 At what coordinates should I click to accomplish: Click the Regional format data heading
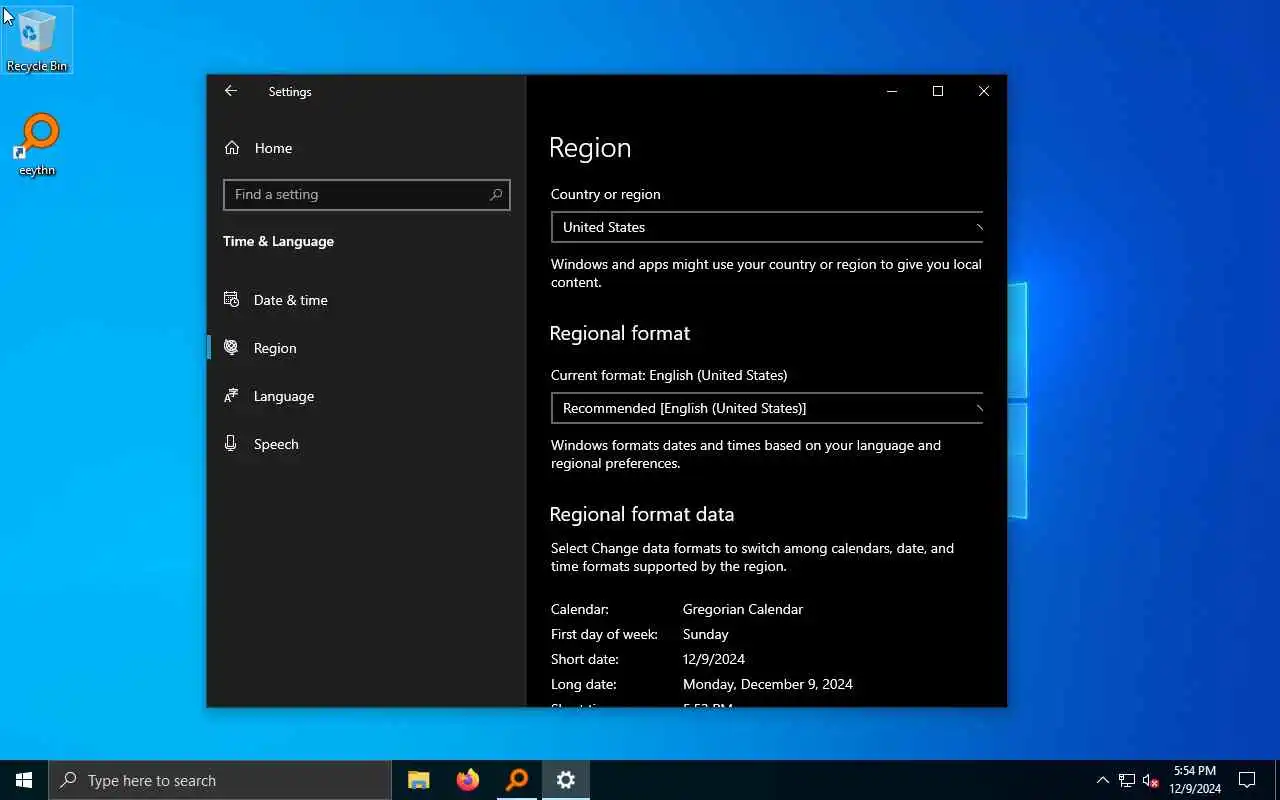[642, 514]
